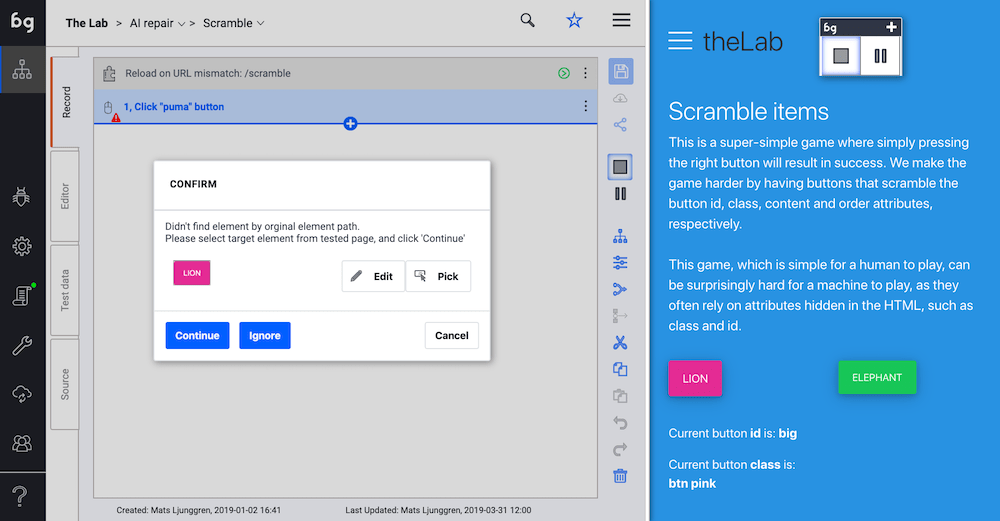Click stop in floating bg widget

tap(841, 56)
